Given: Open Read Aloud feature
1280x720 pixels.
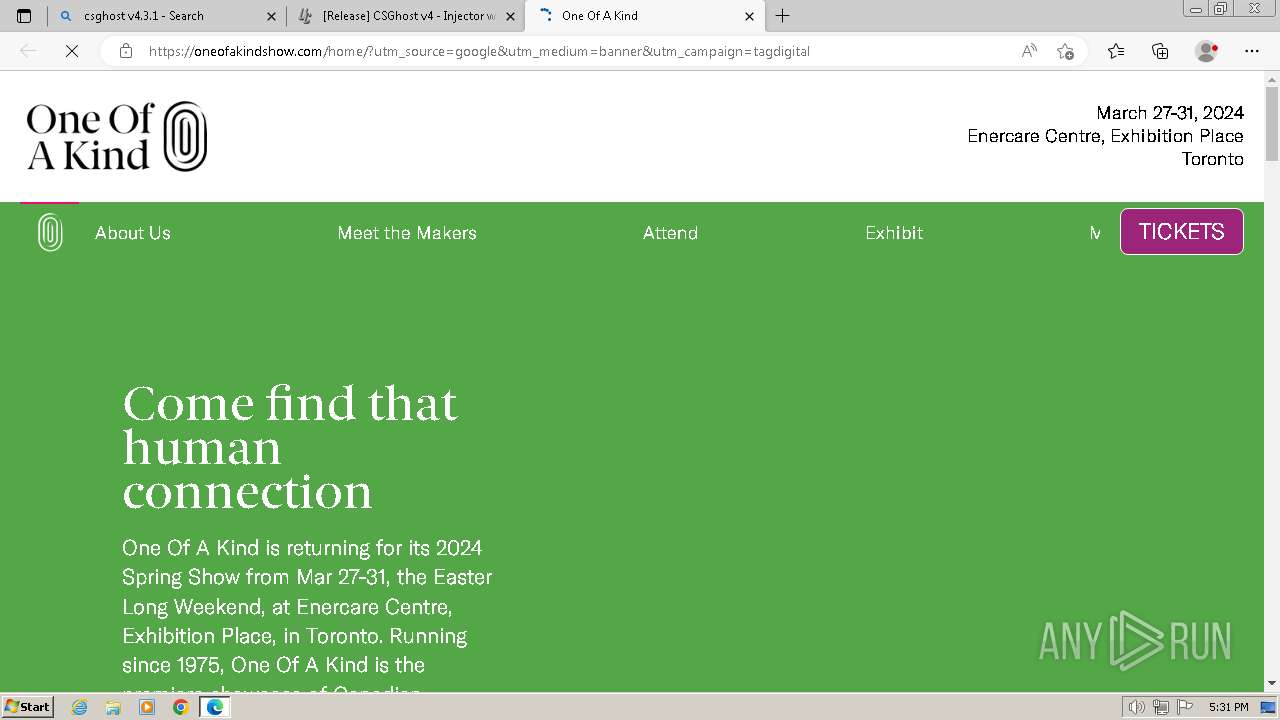Looking at the screenshot, I should pos(1029,51).
